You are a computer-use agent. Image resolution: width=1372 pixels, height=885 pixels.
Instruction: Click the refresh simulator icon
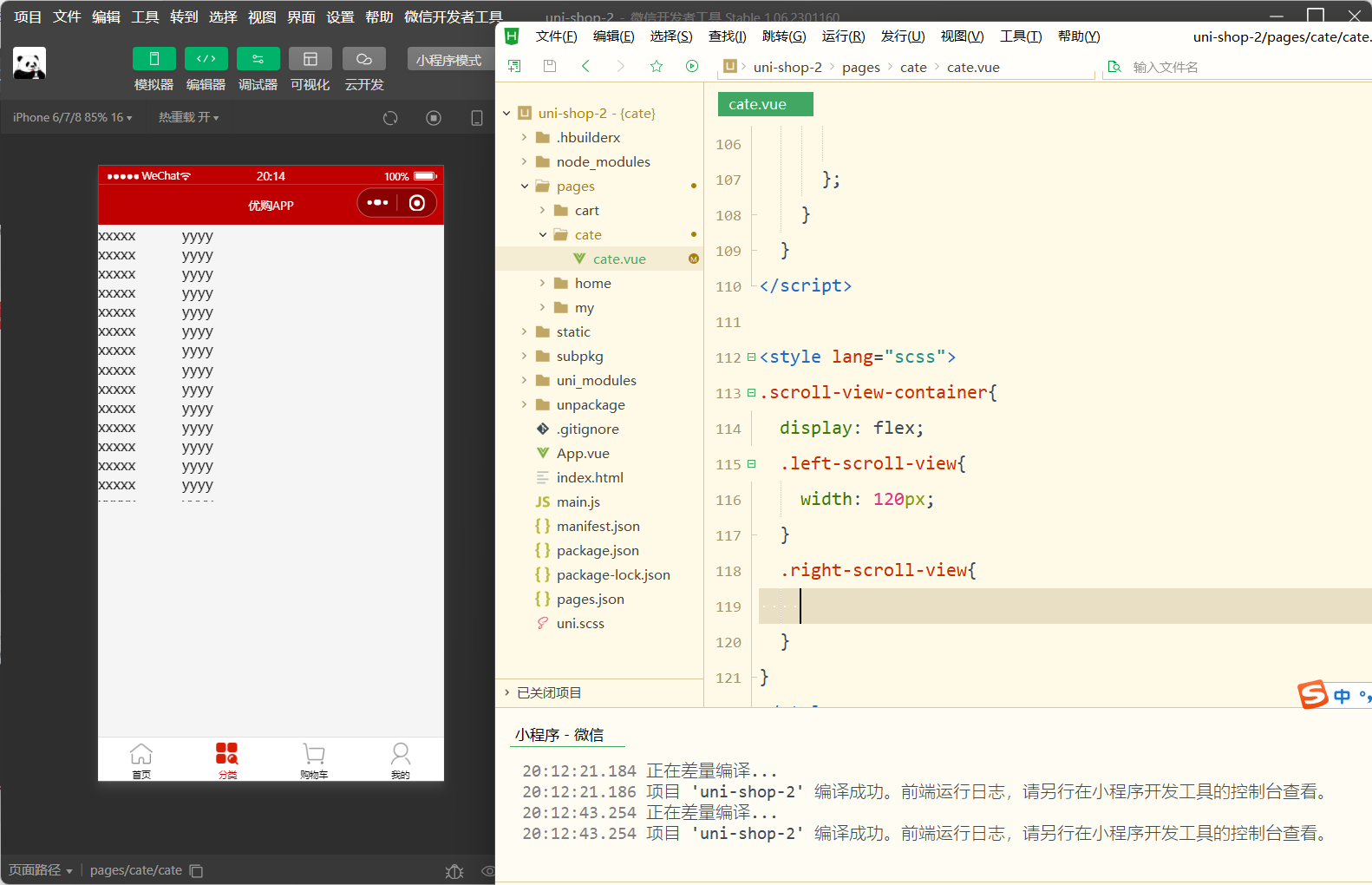tap(390, 118)
